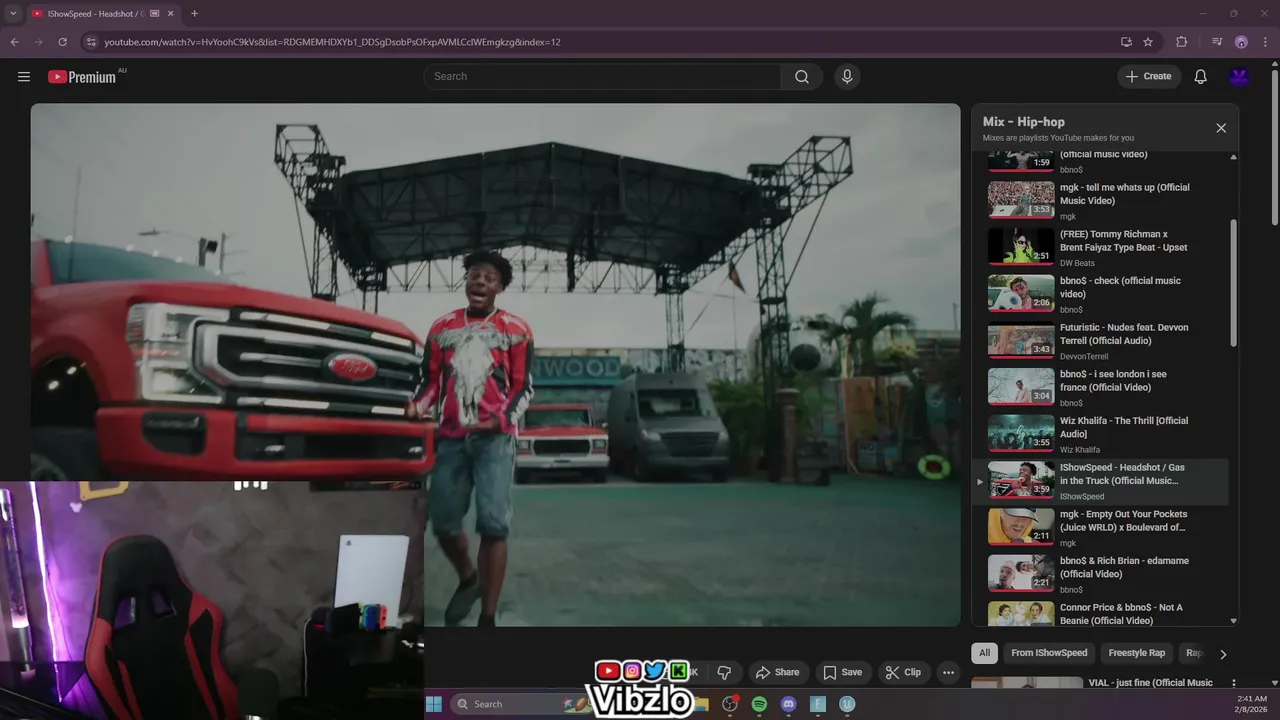This screenshot has width=1280, height=720.
Task: Play Wiz Khalifa - The Thrill
Action: (x=1100, y=434)
